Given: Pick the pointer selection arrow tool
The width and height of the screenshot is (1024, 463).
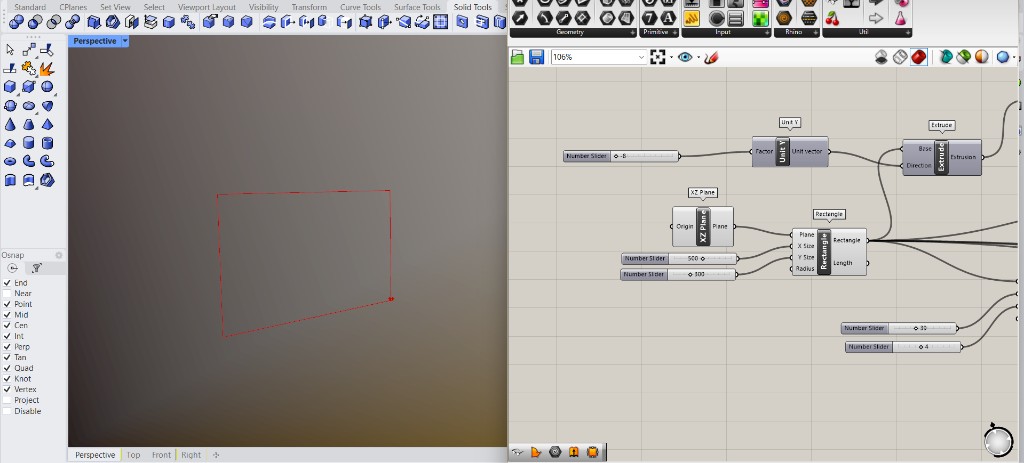Looking at the screenshot, I should click(x=10, y=50).
